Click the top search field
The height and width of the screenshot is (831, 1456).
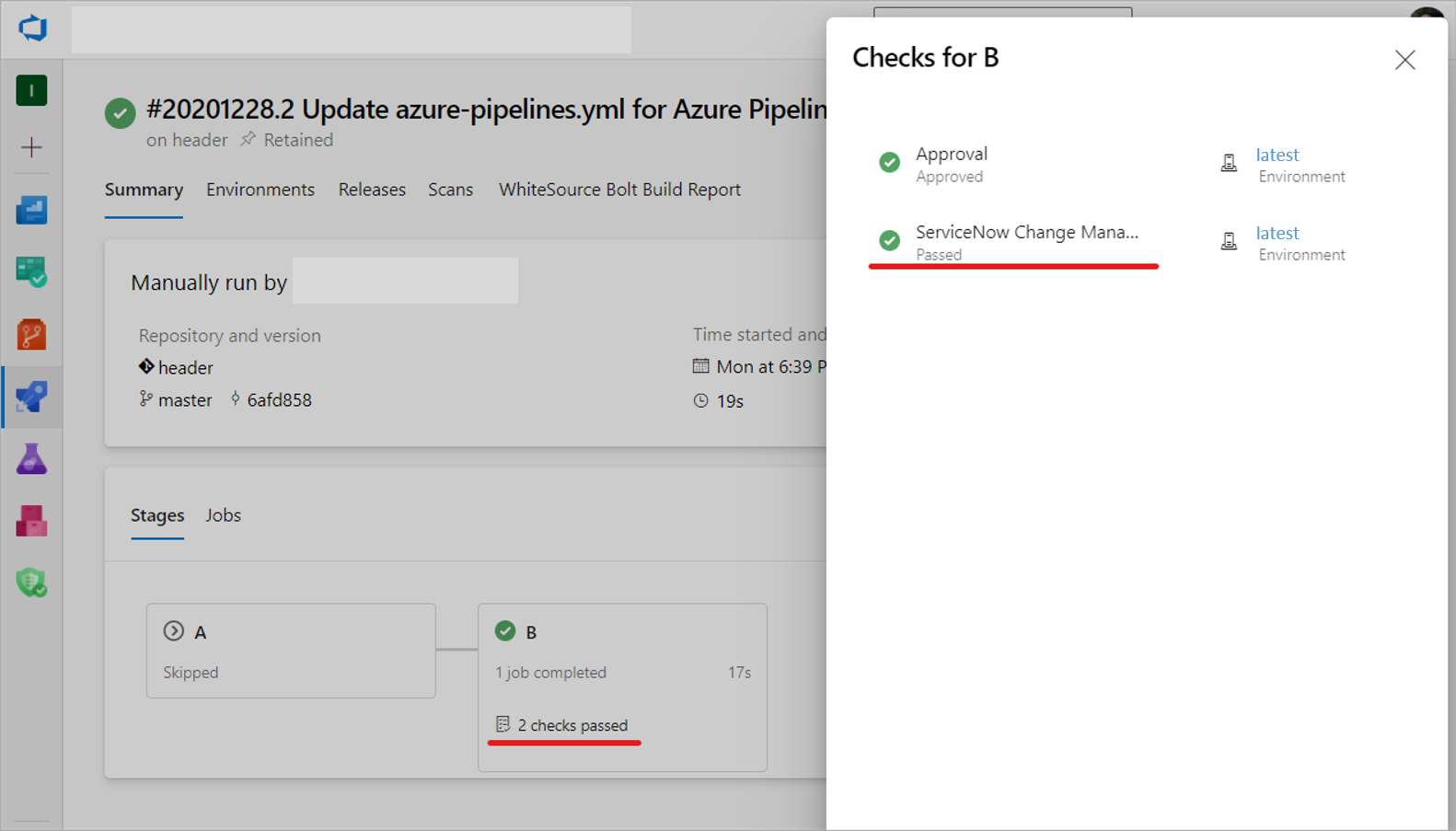1002,12
